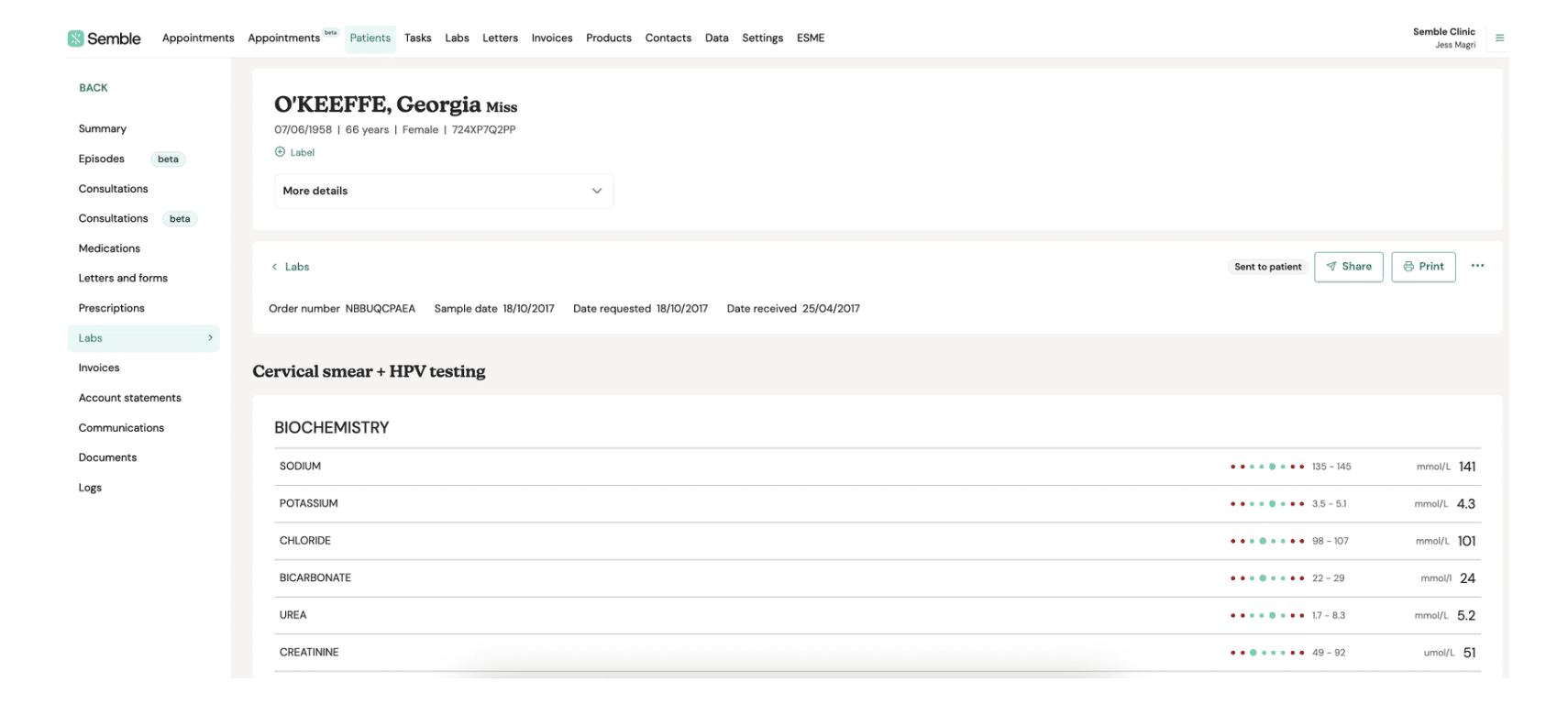This screenshot has height=726, width=1568.
Task: Click the back chevron beside Labs
Action: [274, 267]
